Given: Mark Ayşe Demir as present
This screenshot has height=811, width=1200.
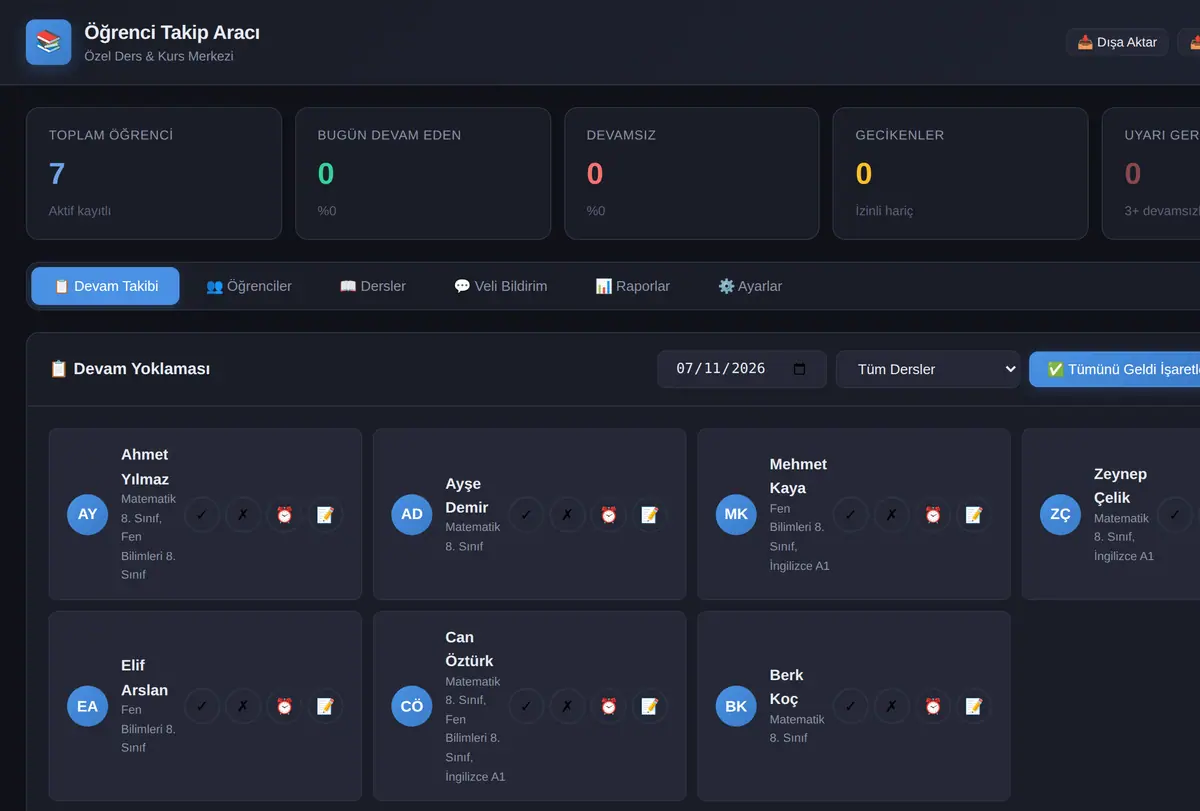Looking at the screenshot, I should click(526, 514).
